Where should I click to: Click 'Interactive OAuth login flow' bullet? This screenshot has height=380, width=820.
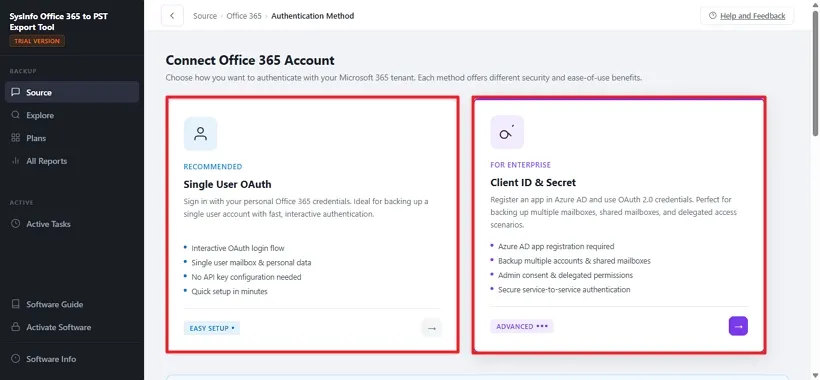click(x=238, y=248)
